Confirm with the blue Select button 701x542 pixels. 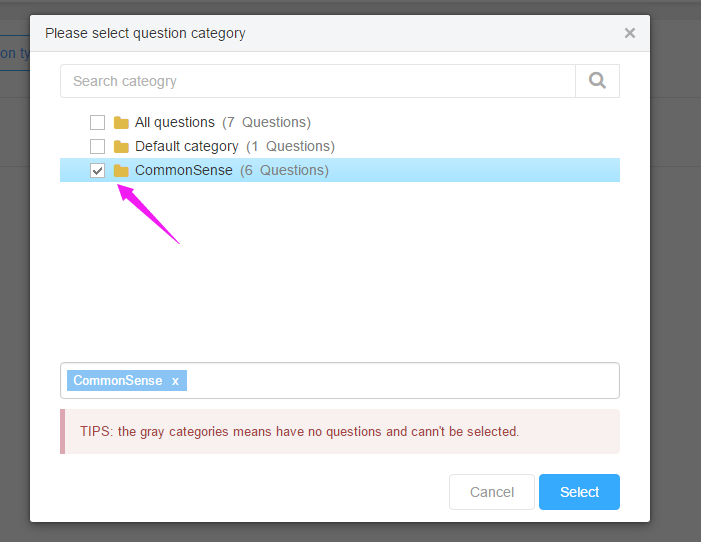click(x=579, y=492)
